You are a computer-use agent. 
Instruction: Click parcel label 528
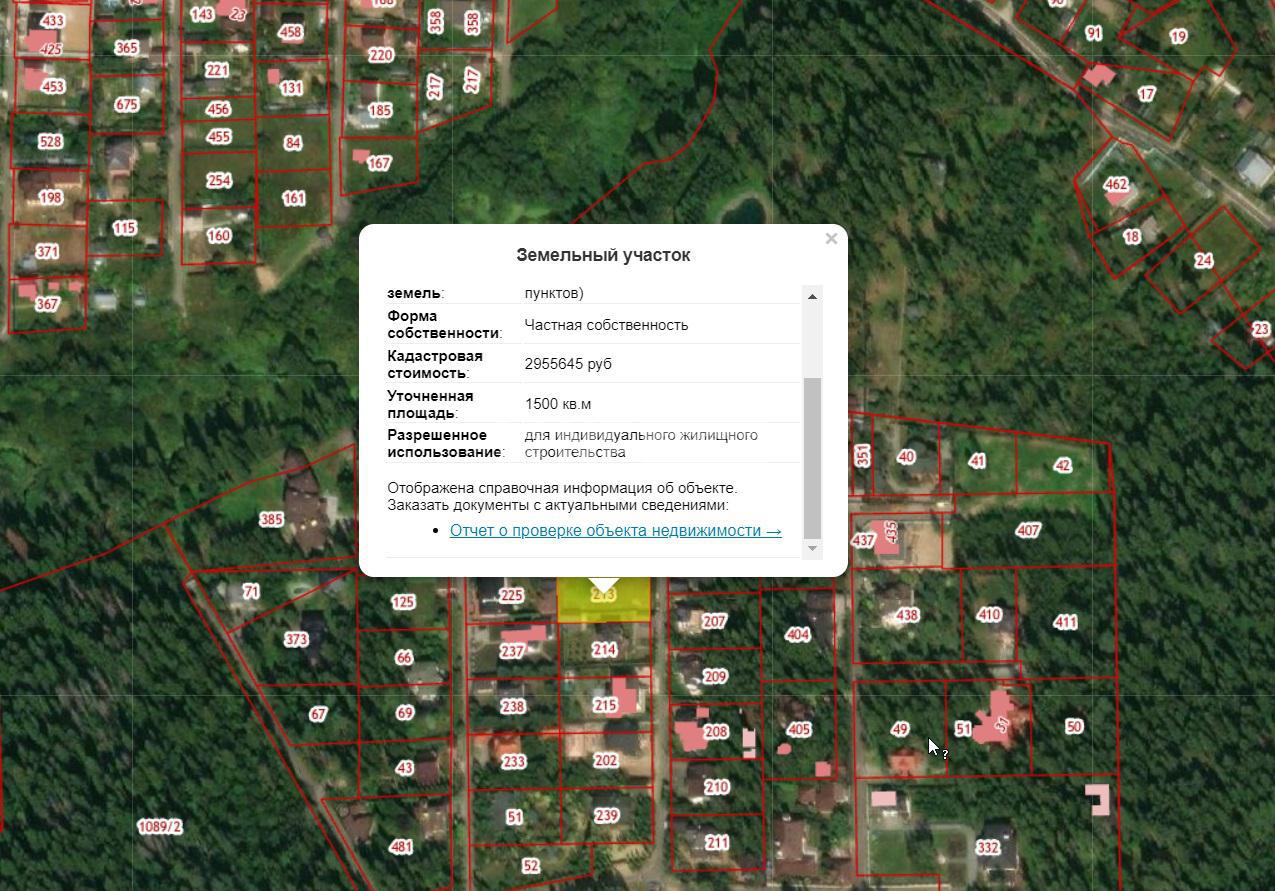point(50,142)
